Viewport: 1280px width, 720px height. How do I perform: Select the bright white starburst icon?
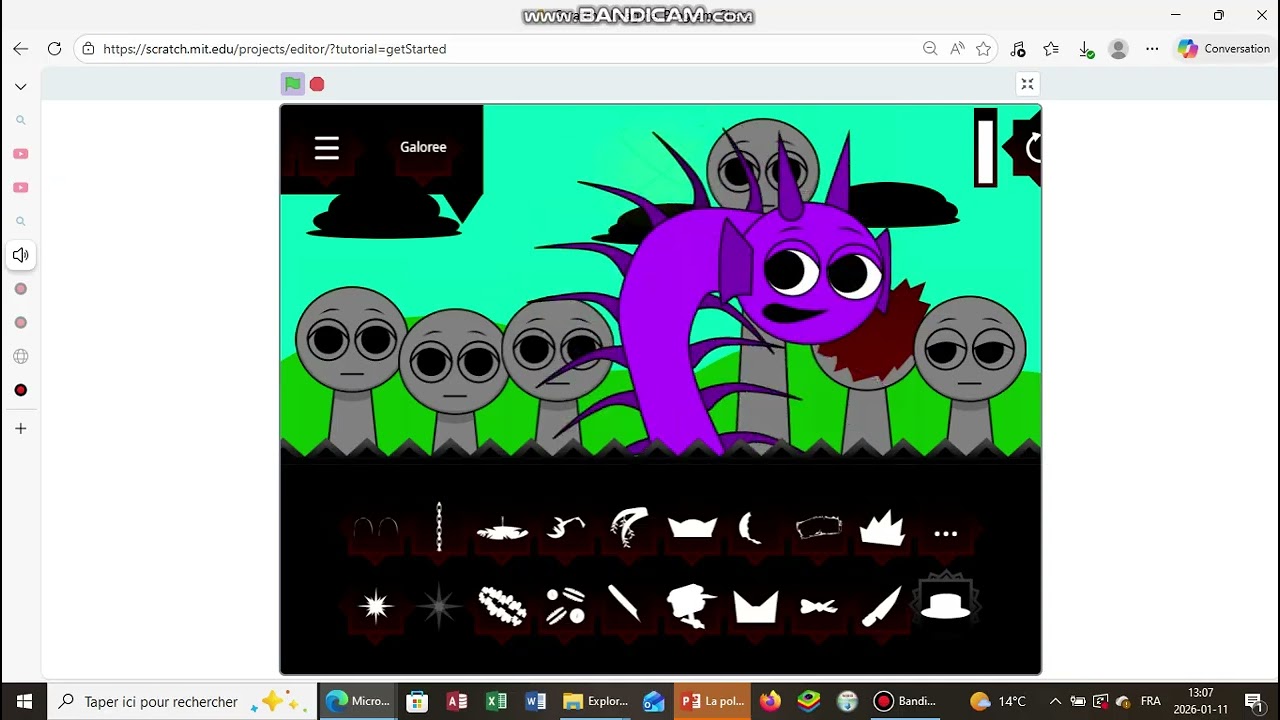376,606
